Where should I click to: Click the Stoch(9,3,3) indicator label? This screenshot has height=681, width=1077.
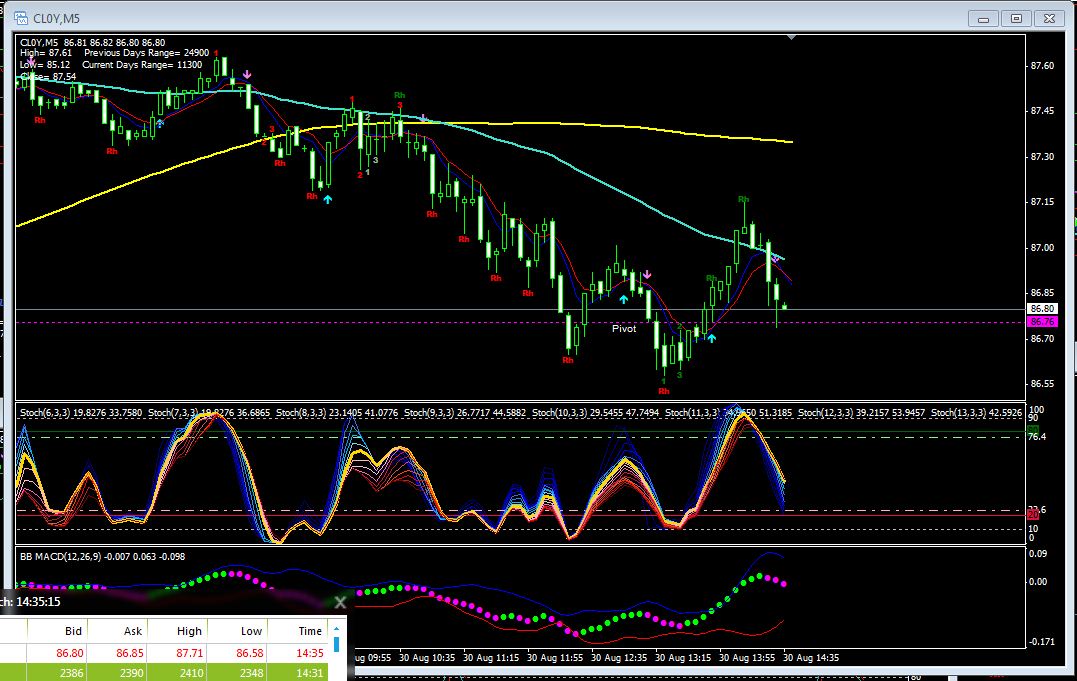pyautogui.click(x=465, y=413)
